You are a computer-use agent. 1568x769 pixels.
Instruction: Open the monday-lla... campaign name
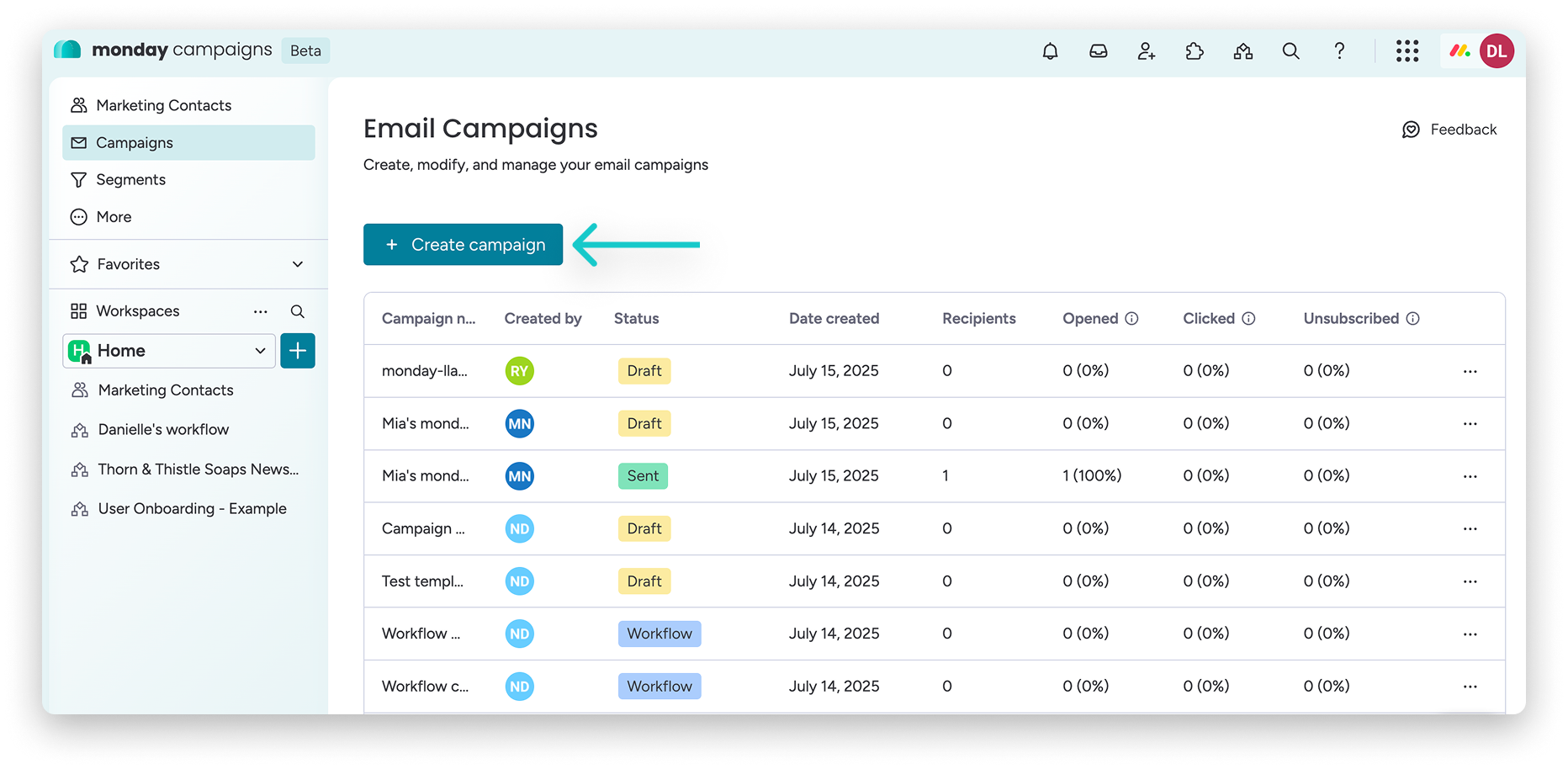424,371
